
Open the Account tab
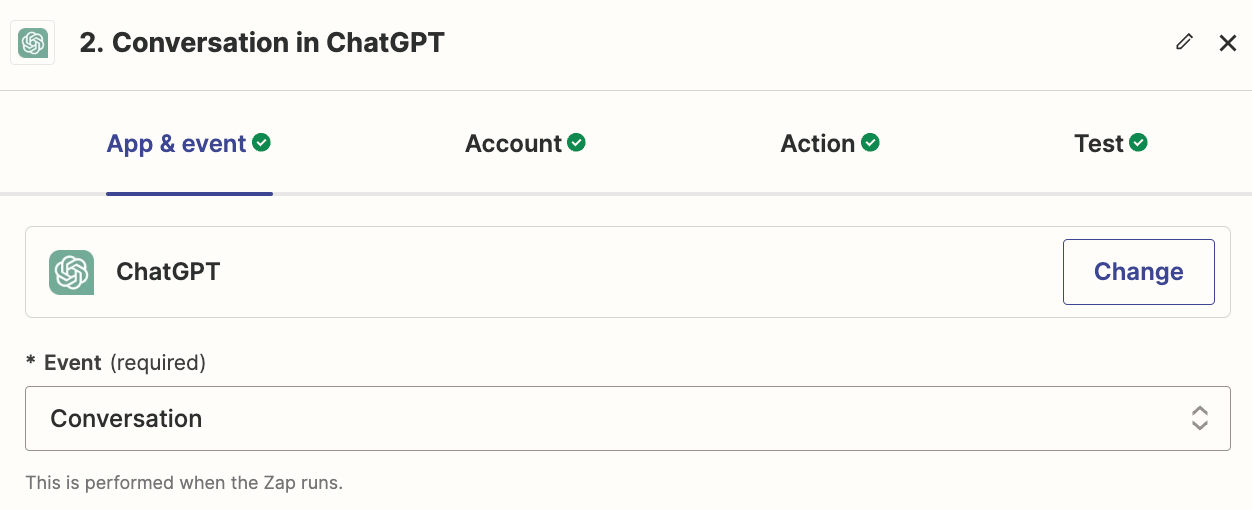513,144
